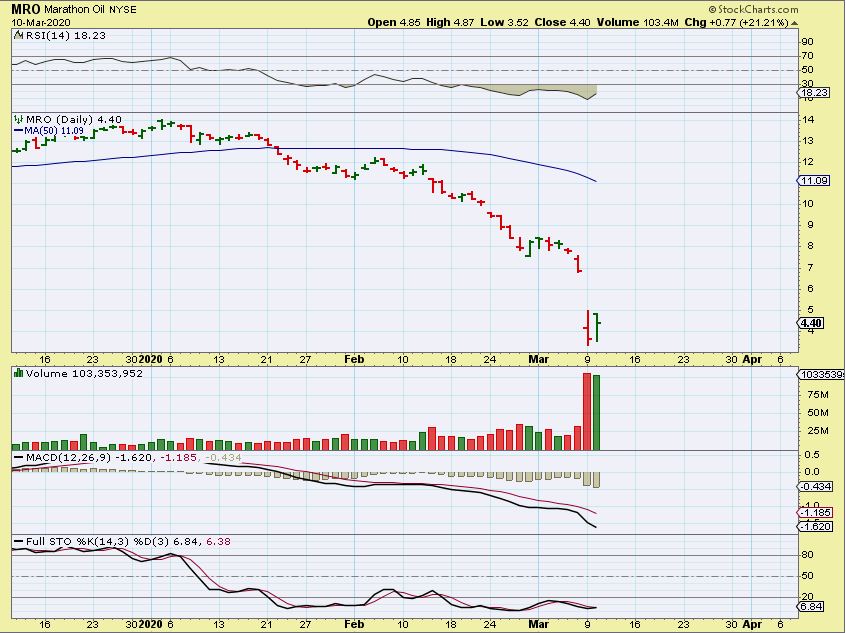
Task: Click the 14 label on the price axis
Action: 808,120
